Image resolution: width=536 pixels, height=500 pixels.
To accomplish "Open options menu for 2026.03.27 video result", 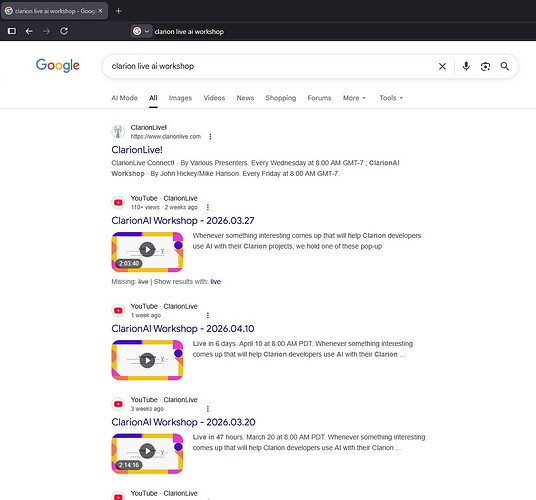I will 208,207.
